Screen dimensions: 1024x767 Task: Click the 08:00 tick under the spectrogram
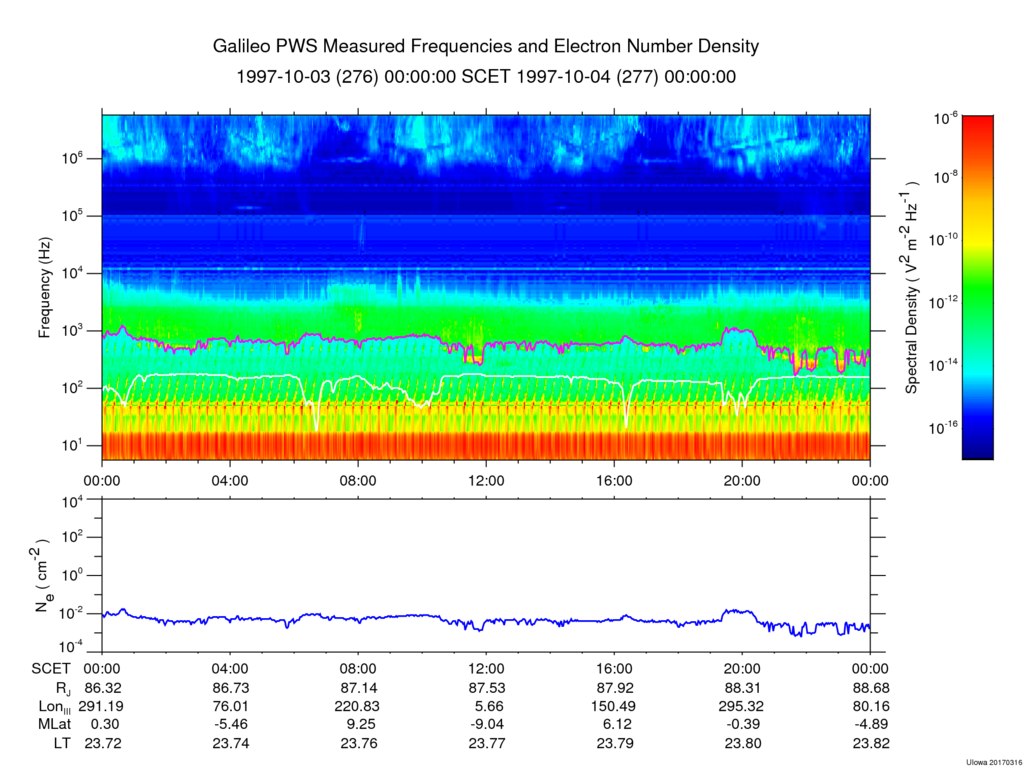tap(359, 481)
